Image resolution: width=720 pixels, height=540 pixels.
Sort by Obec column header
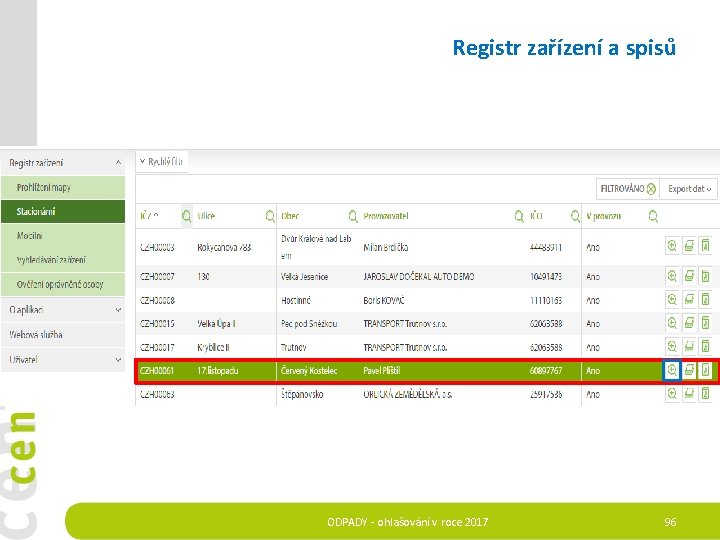pyautogui.click(x=290, y=216)
